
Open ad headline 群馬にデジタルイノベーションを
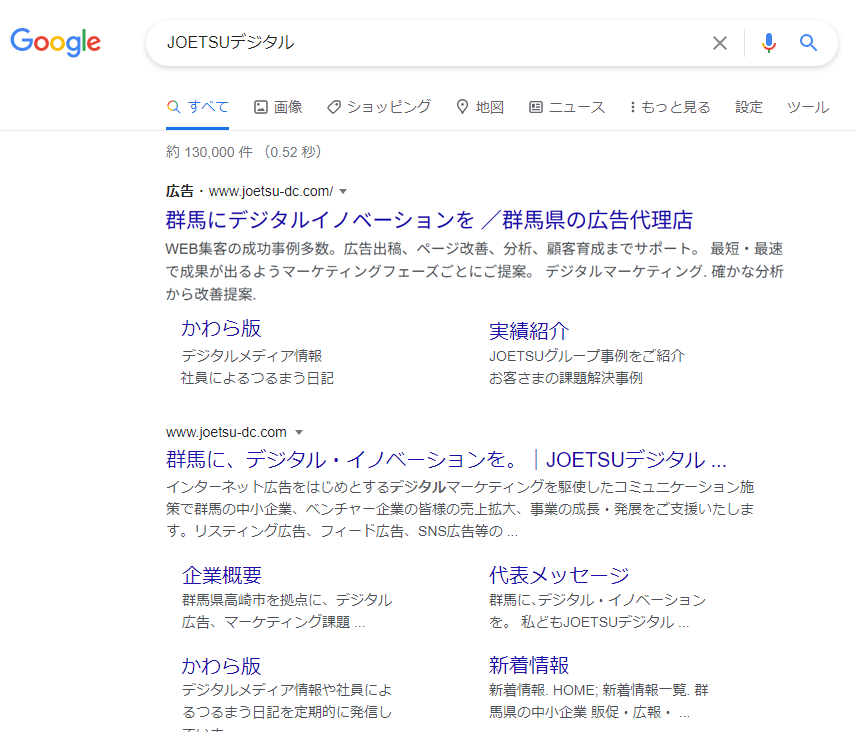coord(429,220)
